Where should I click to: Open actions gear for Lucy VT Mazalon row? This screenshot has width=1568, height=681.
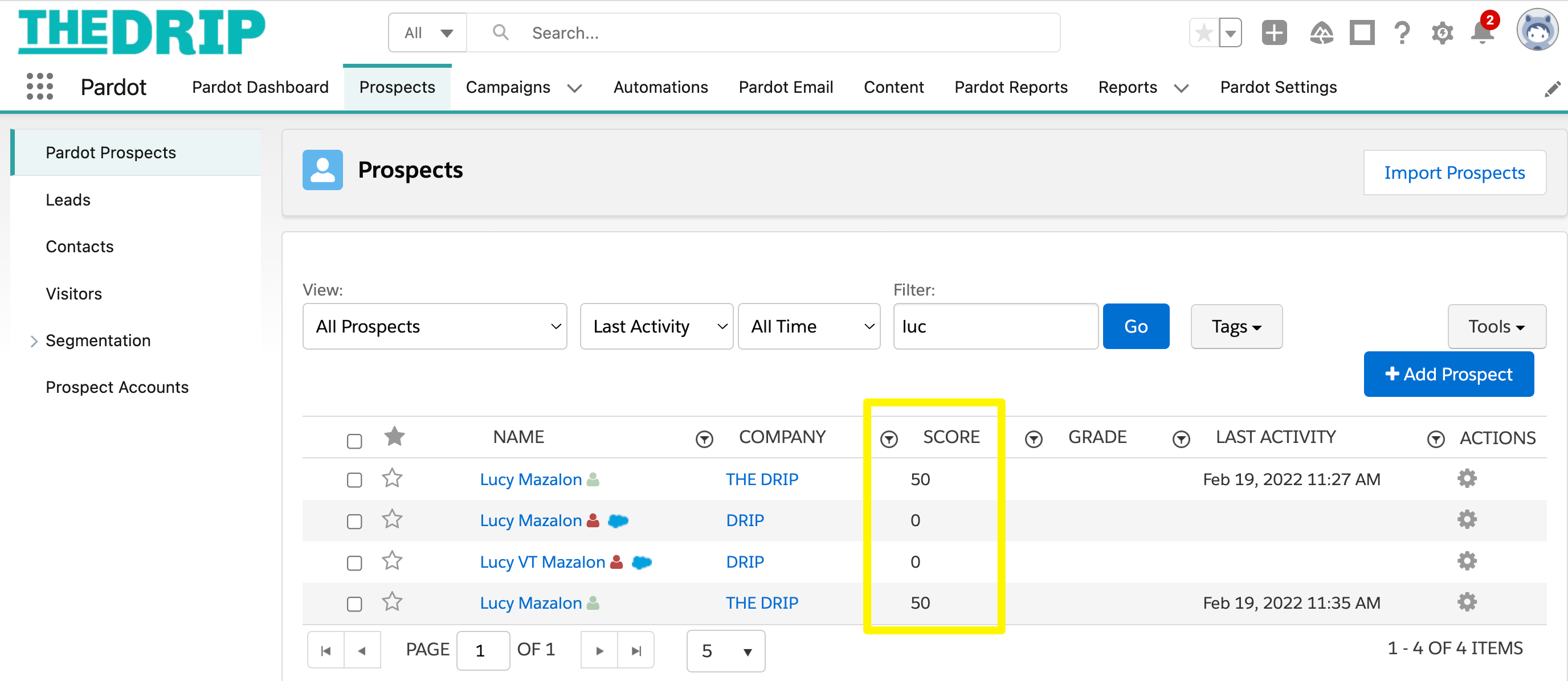1467,561
